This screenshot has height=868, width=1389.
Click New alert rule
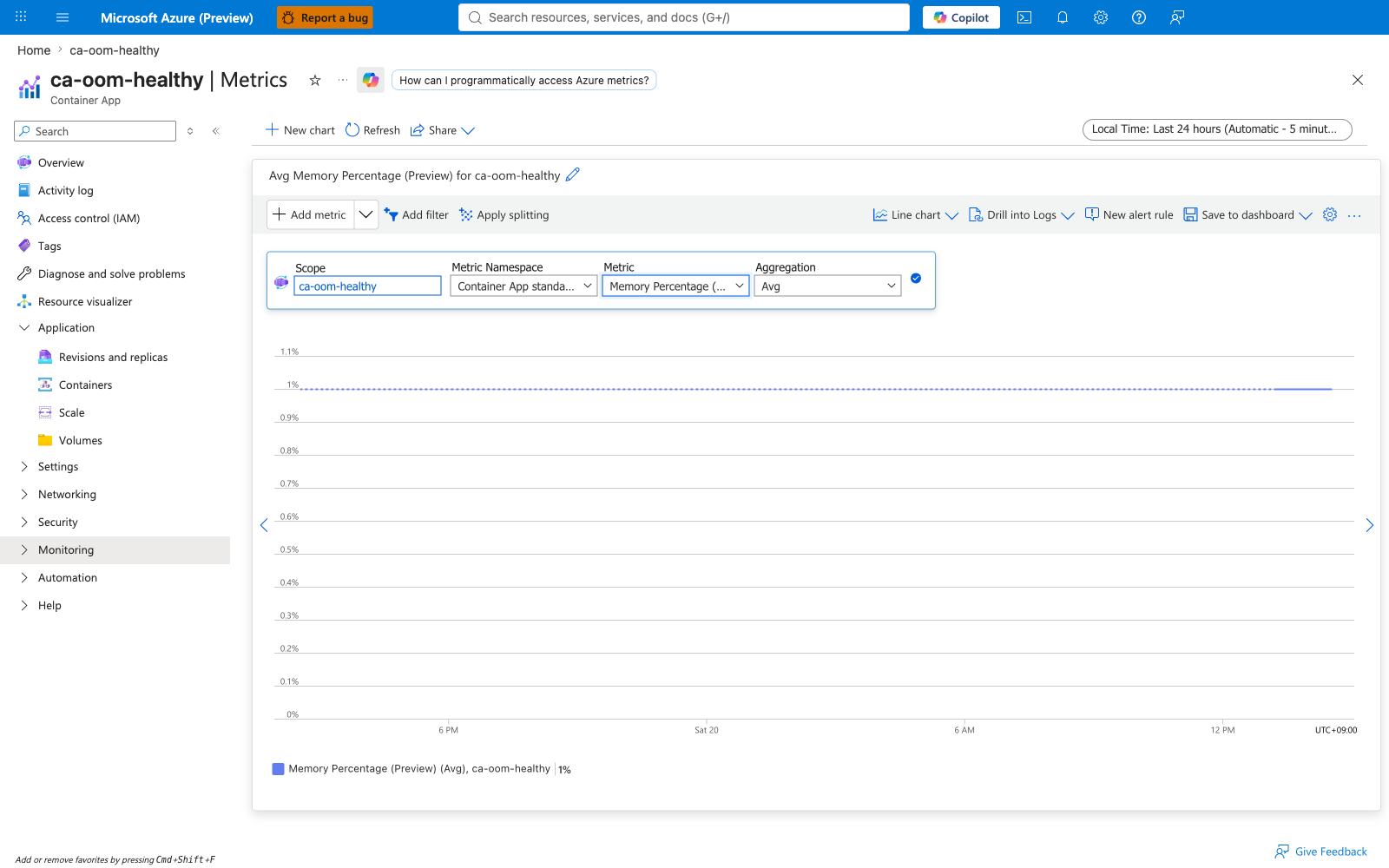click(1129, 215)
